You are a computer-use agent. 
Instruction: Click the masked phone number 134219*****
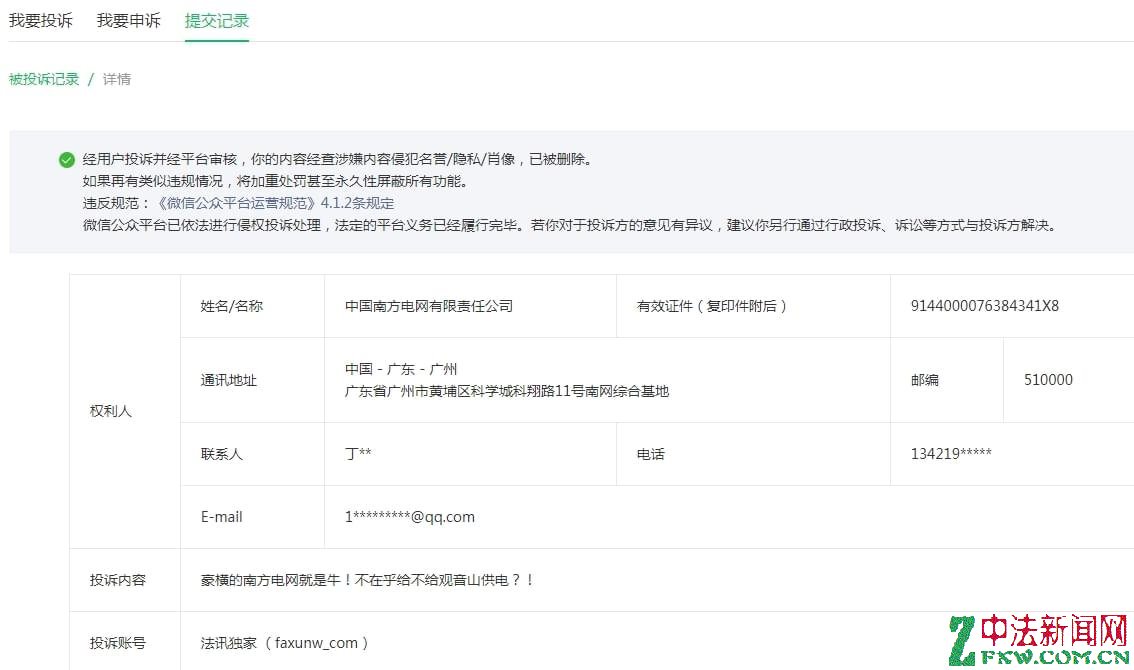click(x=951, y=454)
